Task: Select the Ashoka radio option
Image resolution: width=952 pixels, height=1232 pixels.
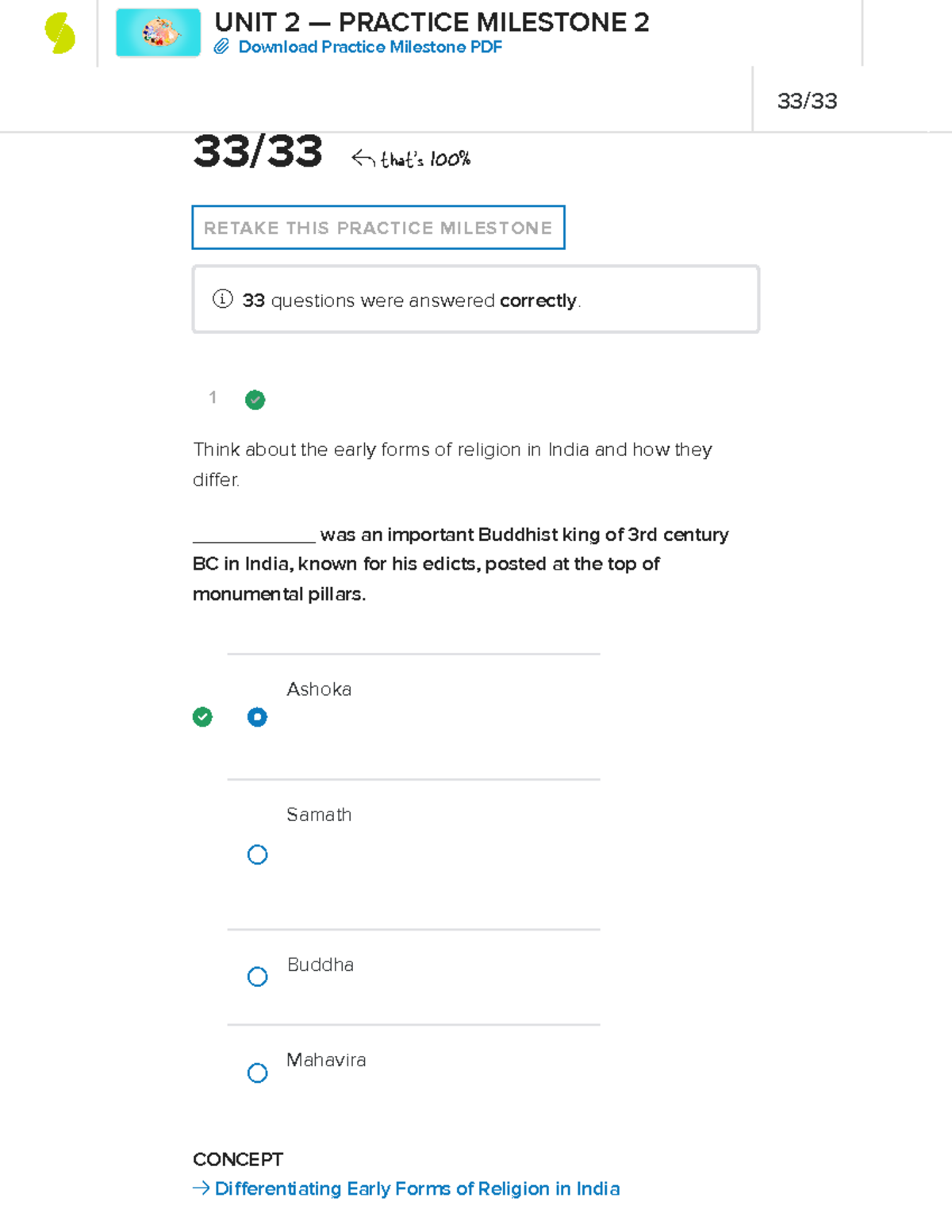Action: click(257, 717)
